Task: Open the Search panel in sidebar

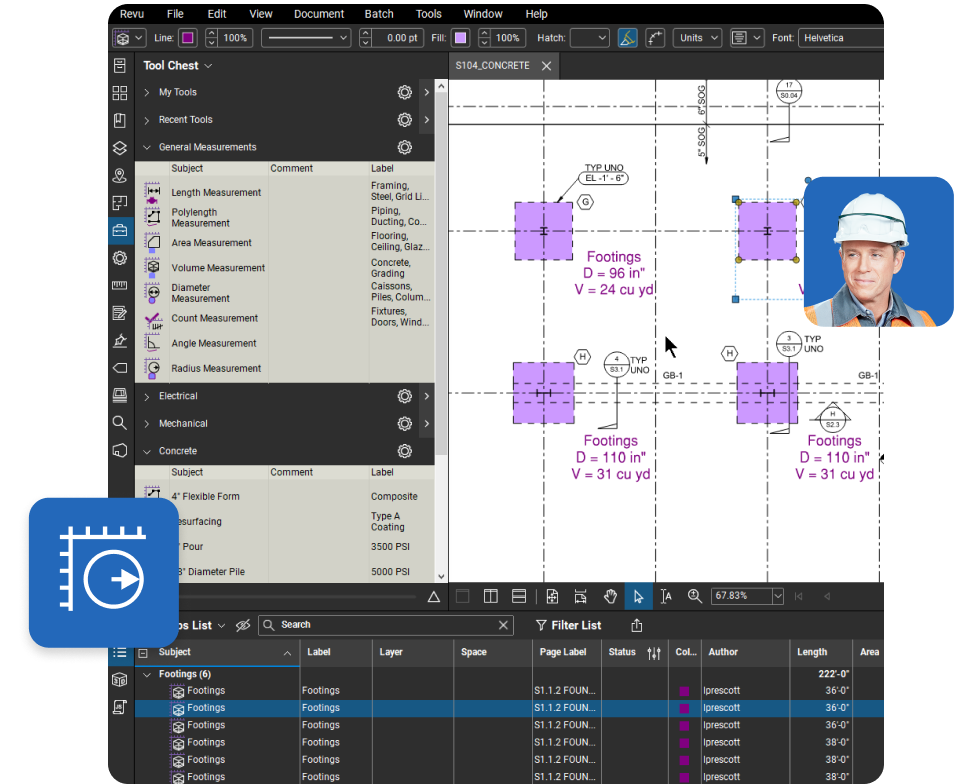Action: click(x=120, y=422)
